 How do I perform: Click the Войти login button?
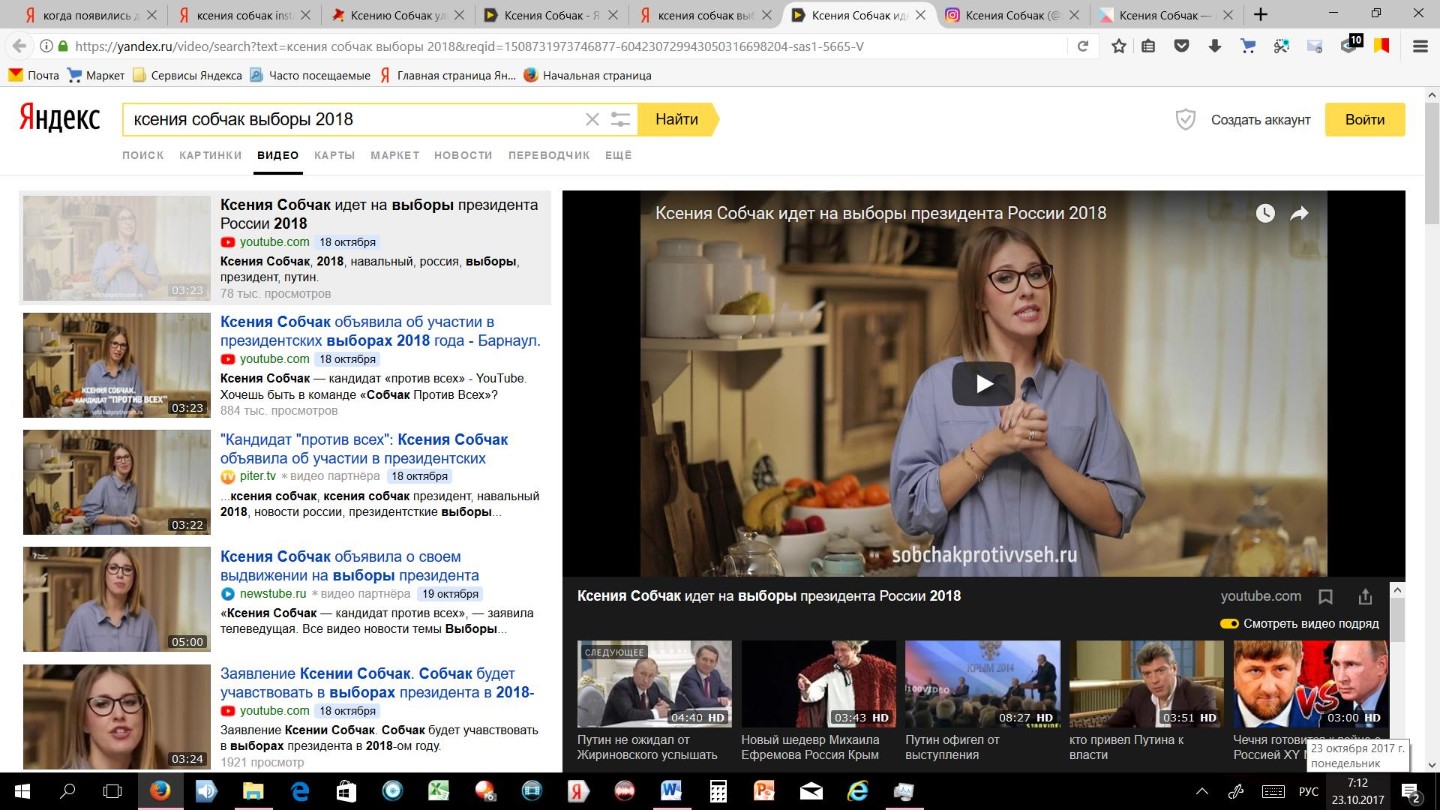(x=1365, y=119)
